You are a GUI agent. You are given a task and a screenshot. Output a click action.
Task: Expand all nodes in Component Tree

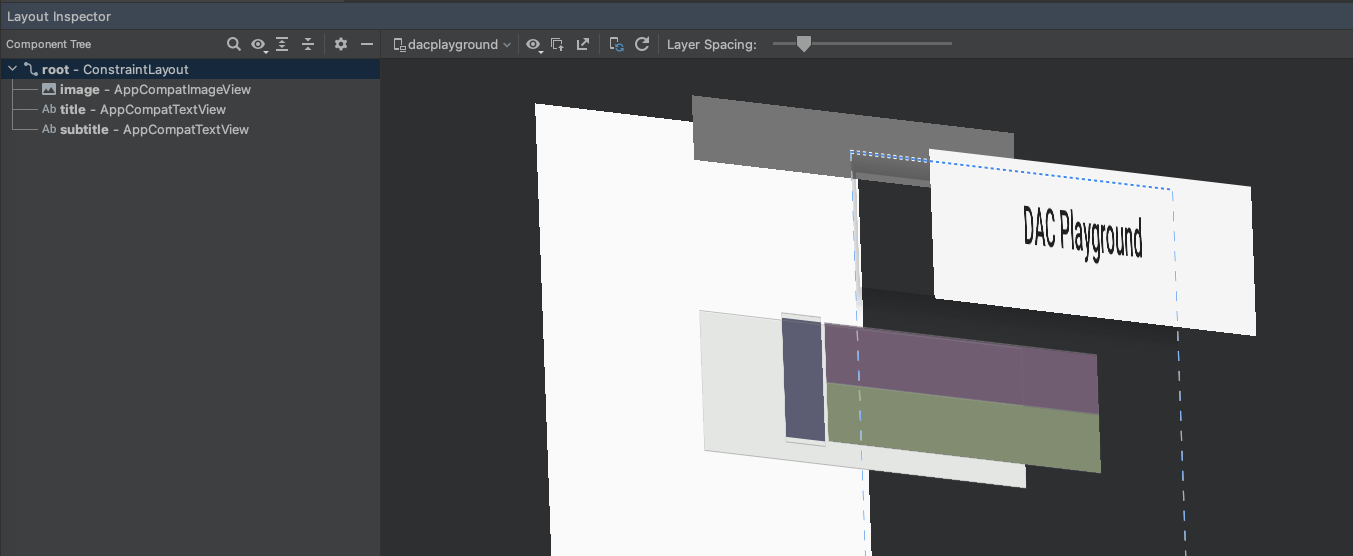tap(283, 44)
